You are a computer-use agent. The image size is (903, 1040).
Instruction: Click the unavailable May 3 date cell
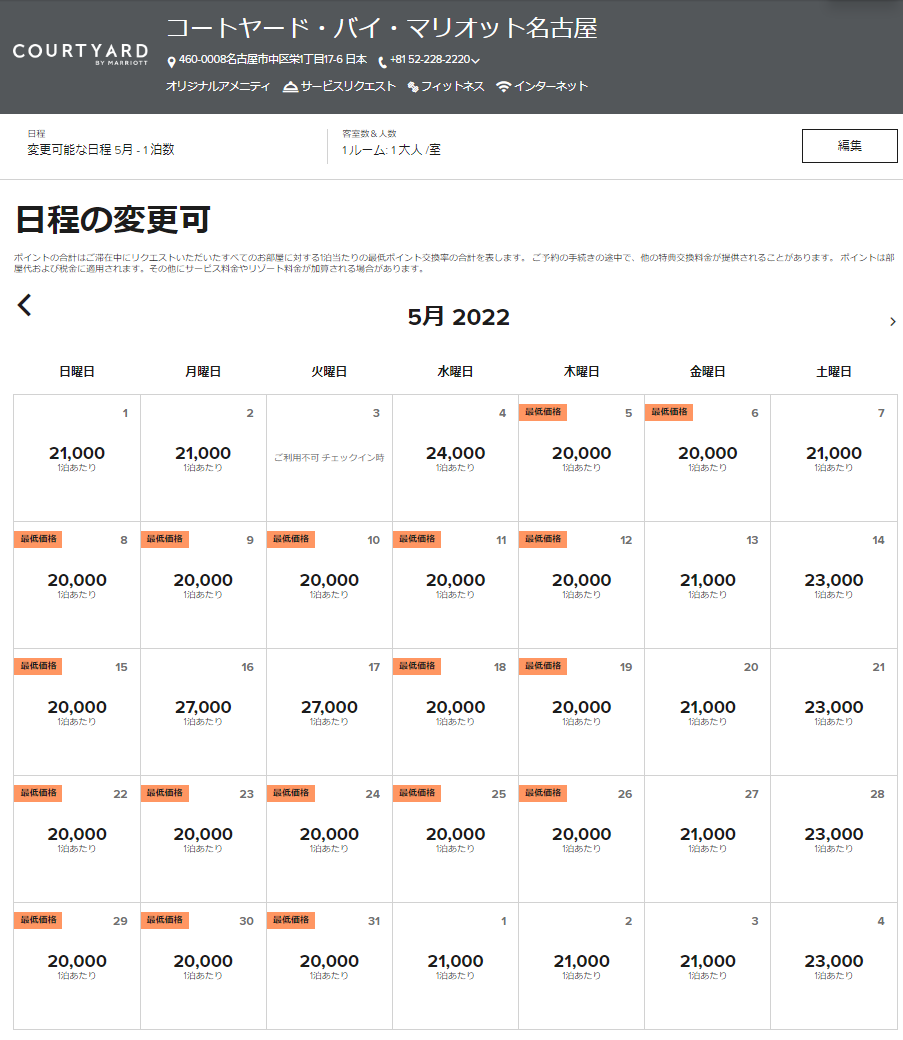329,457
